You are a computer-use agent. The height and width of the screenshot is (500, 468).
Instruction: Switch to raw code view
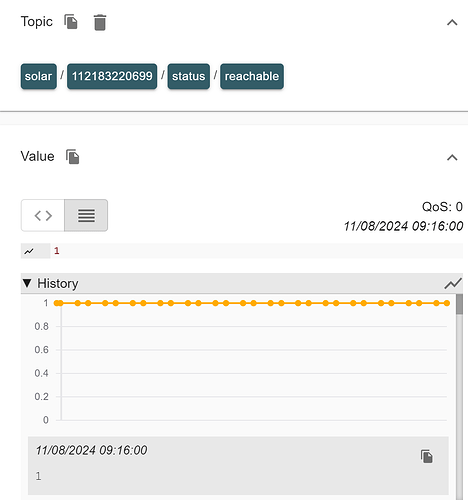(x=43, y=215)
